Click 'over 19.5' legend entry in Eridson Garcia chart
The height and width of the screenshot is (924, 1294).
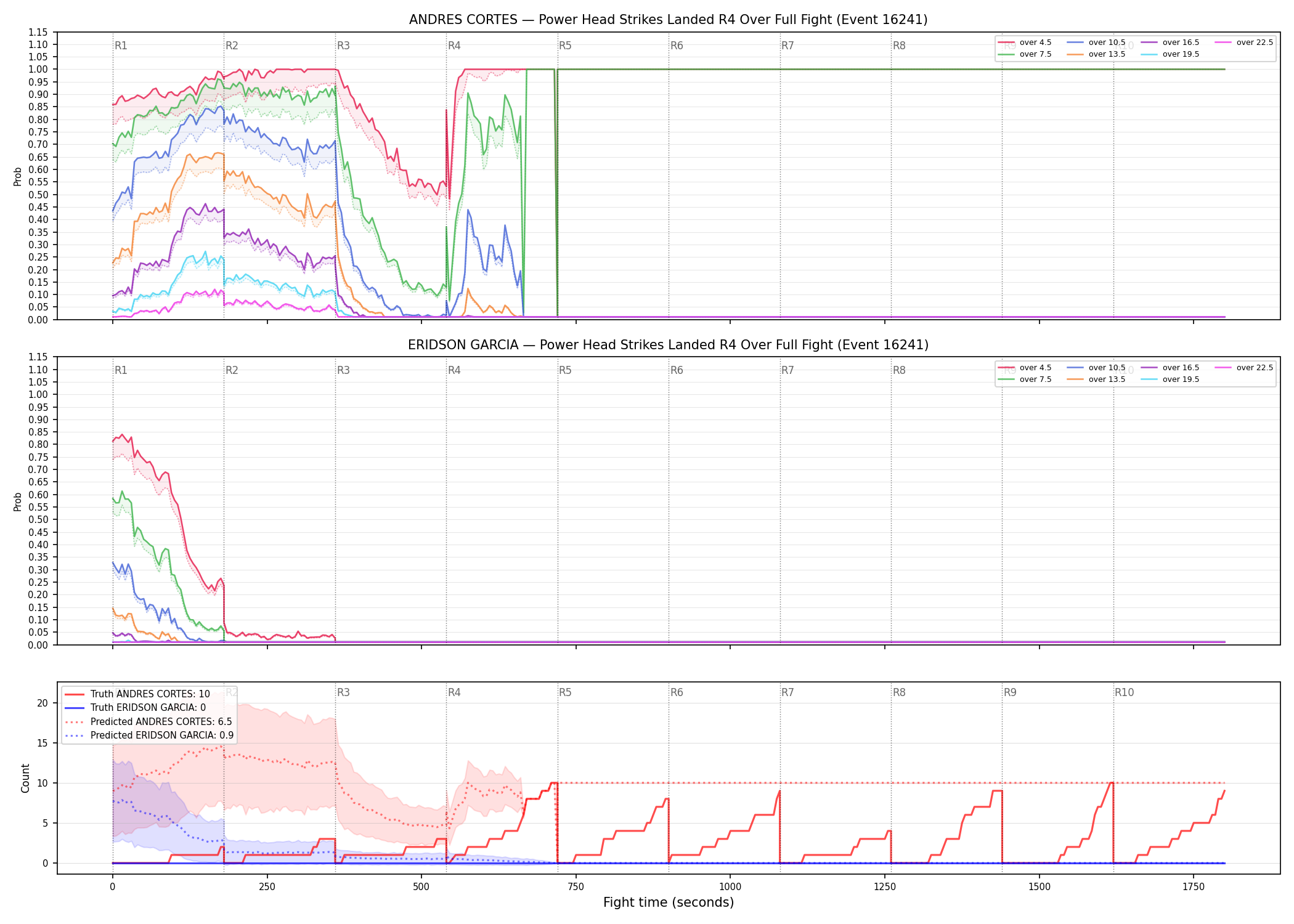click(1170, 379)
